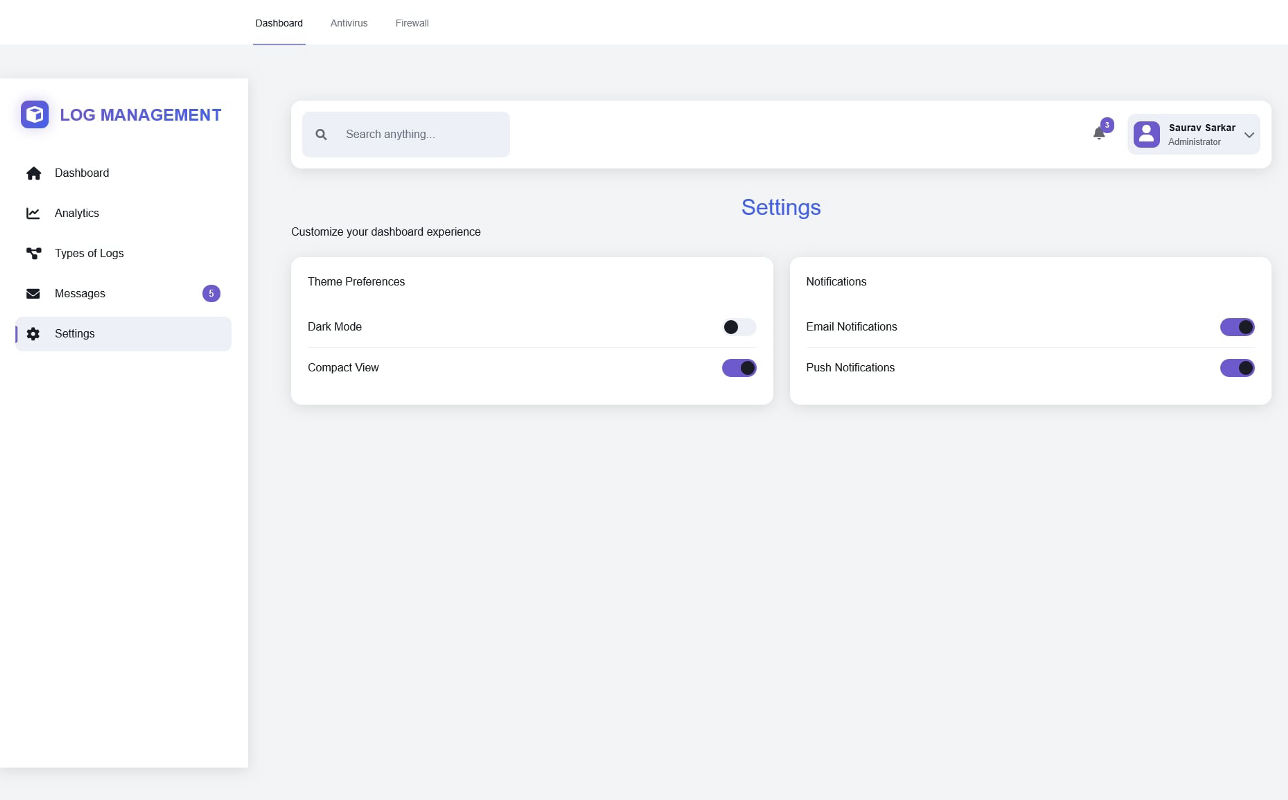The height and width of the screenshot is (800, 1288).
Task: Click the Settings gear icon
Action: coord(34,334)
